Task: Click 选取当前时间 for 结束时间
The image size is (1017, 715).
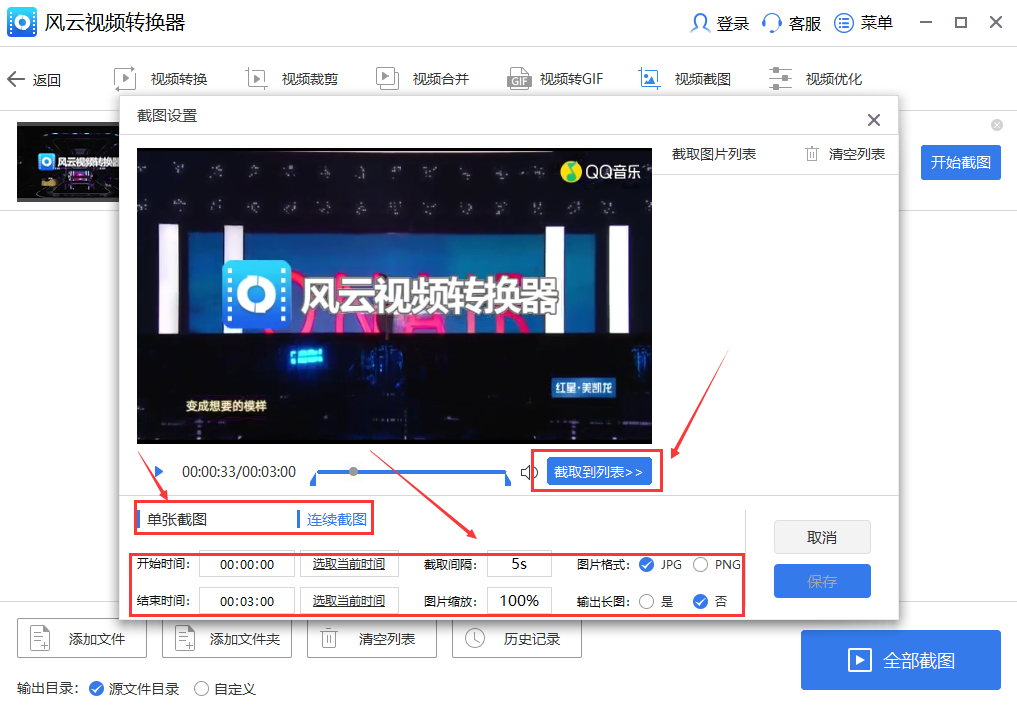Action: (349, 601)
